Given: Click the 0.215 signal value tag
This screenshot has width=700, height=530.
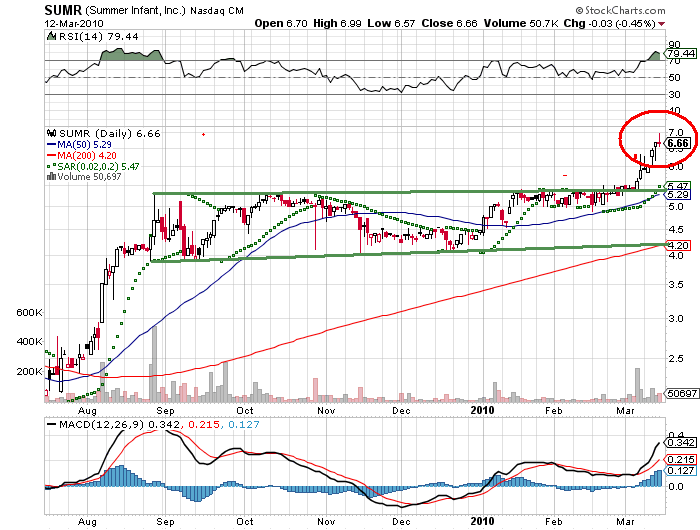Looking at the screenshot, I should 680,459.
